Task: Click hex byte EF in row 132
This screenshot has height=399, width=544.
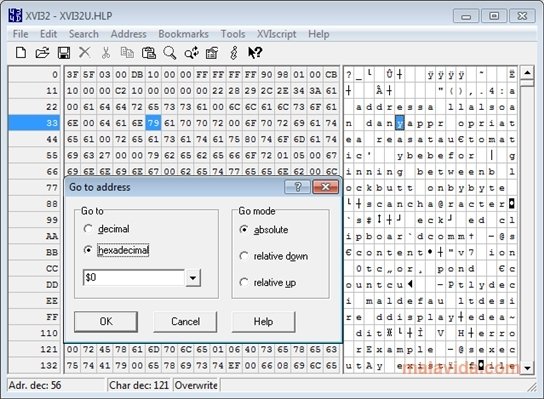Action: click(x=234, y=365)
